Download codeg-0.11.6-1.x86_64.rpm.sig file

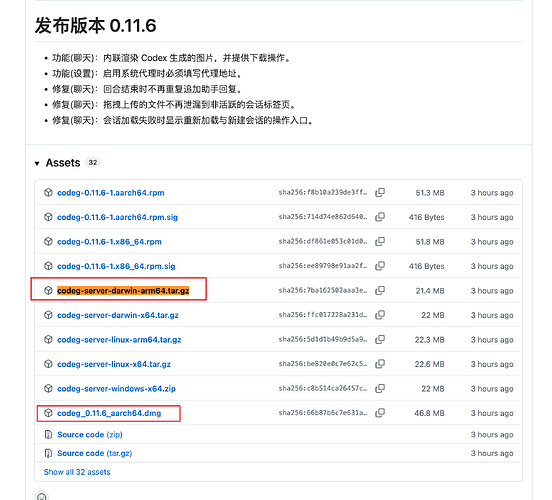[x=116, y=266]
